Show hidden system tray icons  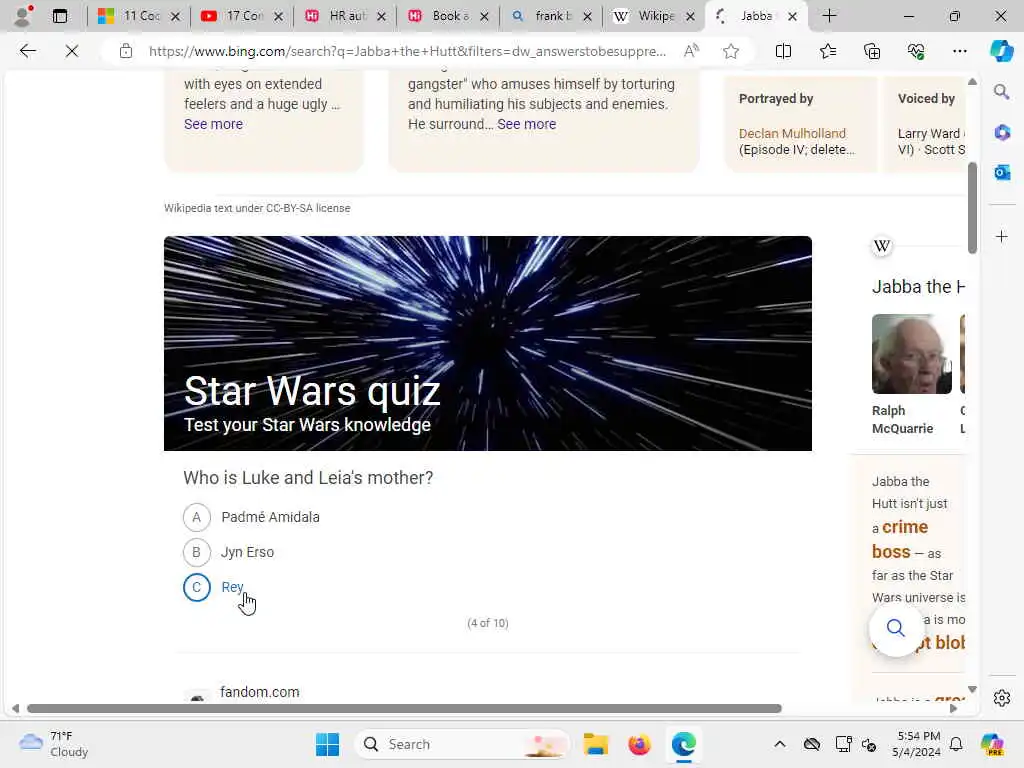[780, 744]
